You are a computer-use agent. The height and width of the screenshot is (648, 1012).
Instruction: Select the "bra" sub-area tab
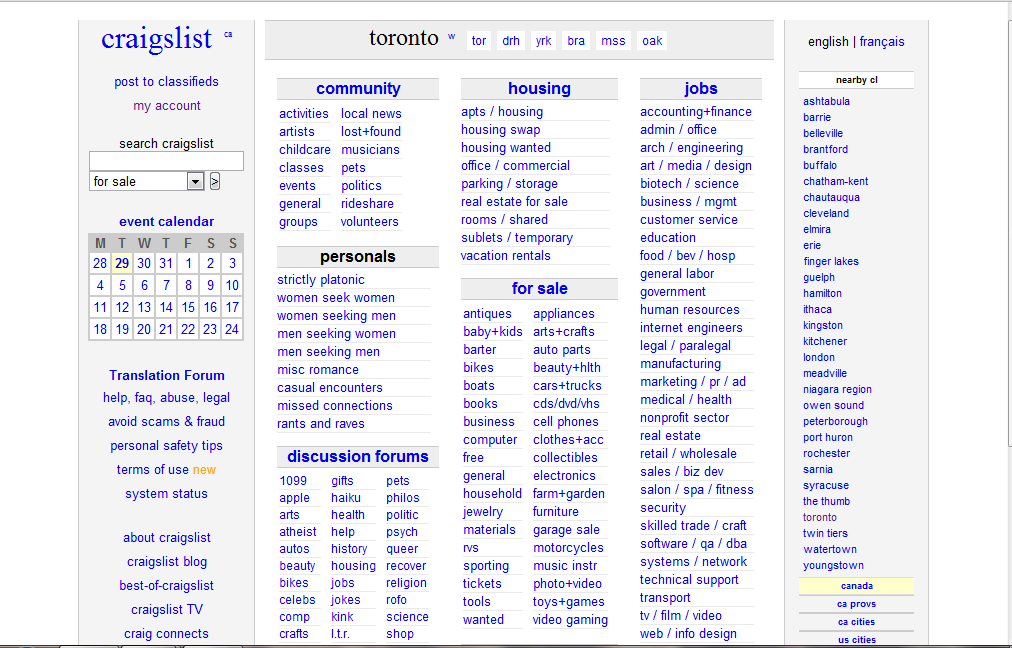click(576, 41)
